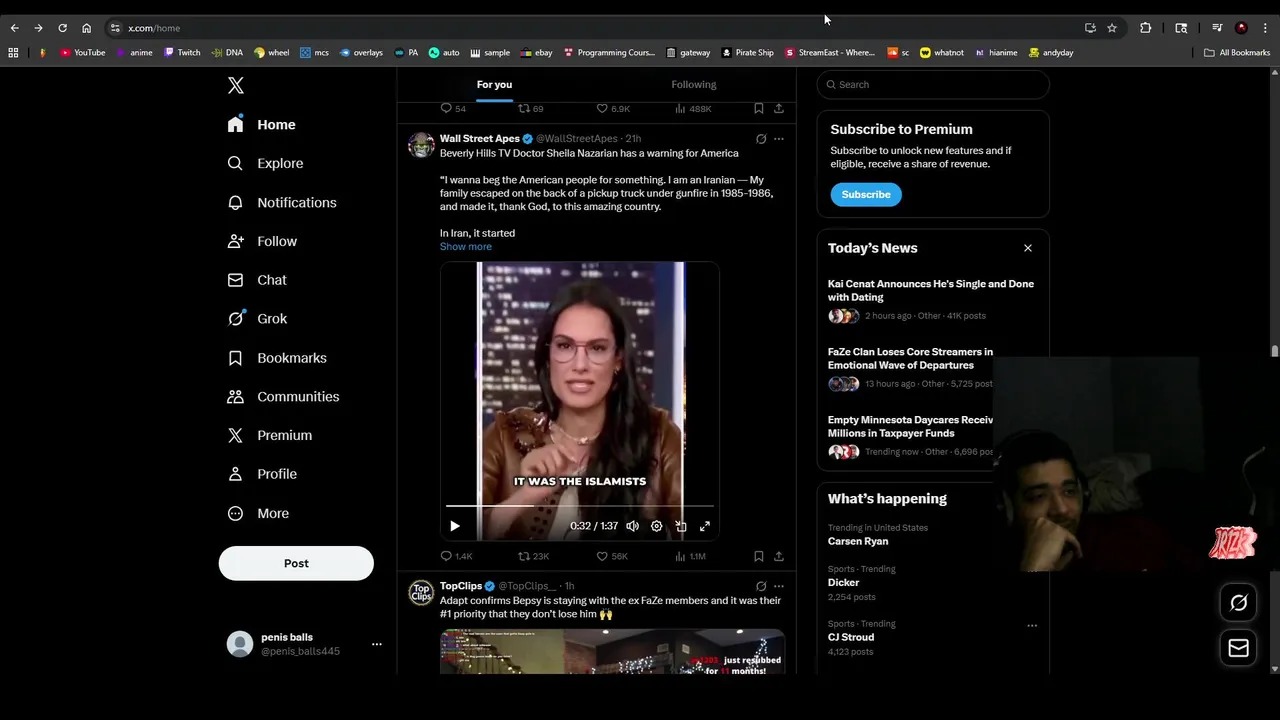Open the browser Extensions puzzle icon
The height and width of the screenshot is (720, 1280).
click(1146, 28)
